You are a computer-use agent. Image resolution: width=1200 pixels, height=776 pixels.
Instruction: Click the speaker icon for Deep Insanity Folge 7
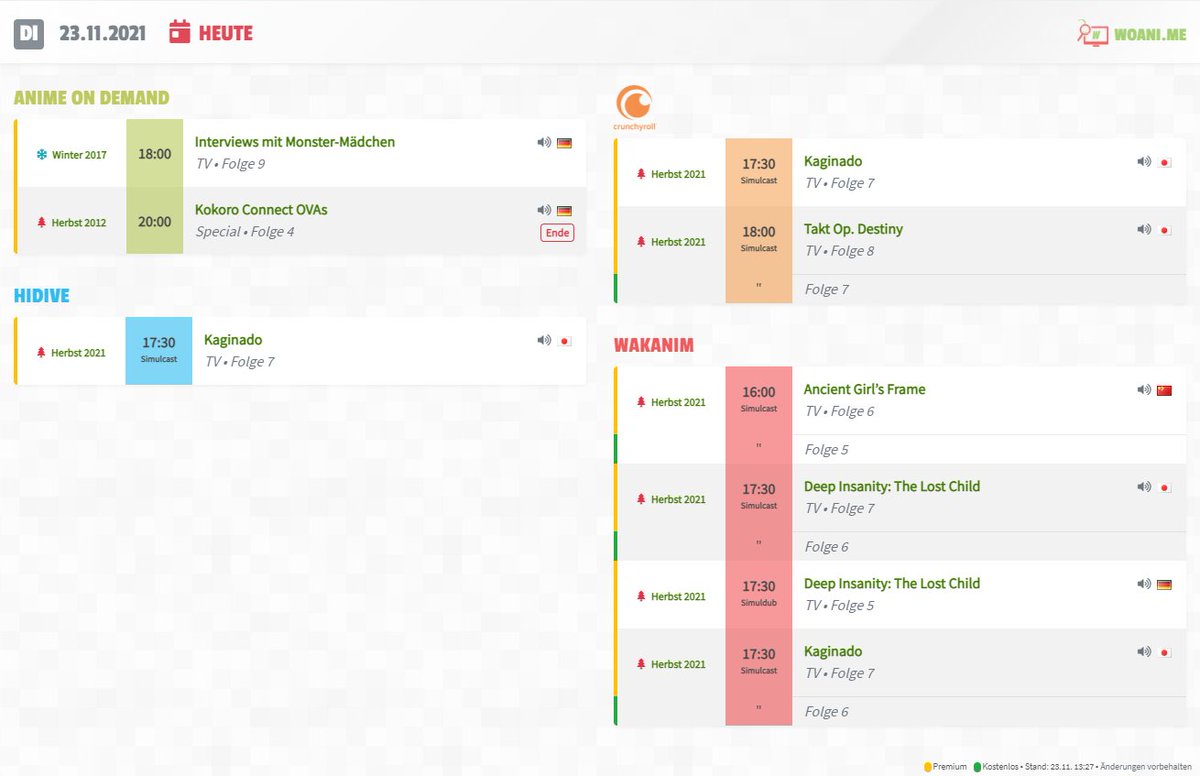coord(1144,486)
